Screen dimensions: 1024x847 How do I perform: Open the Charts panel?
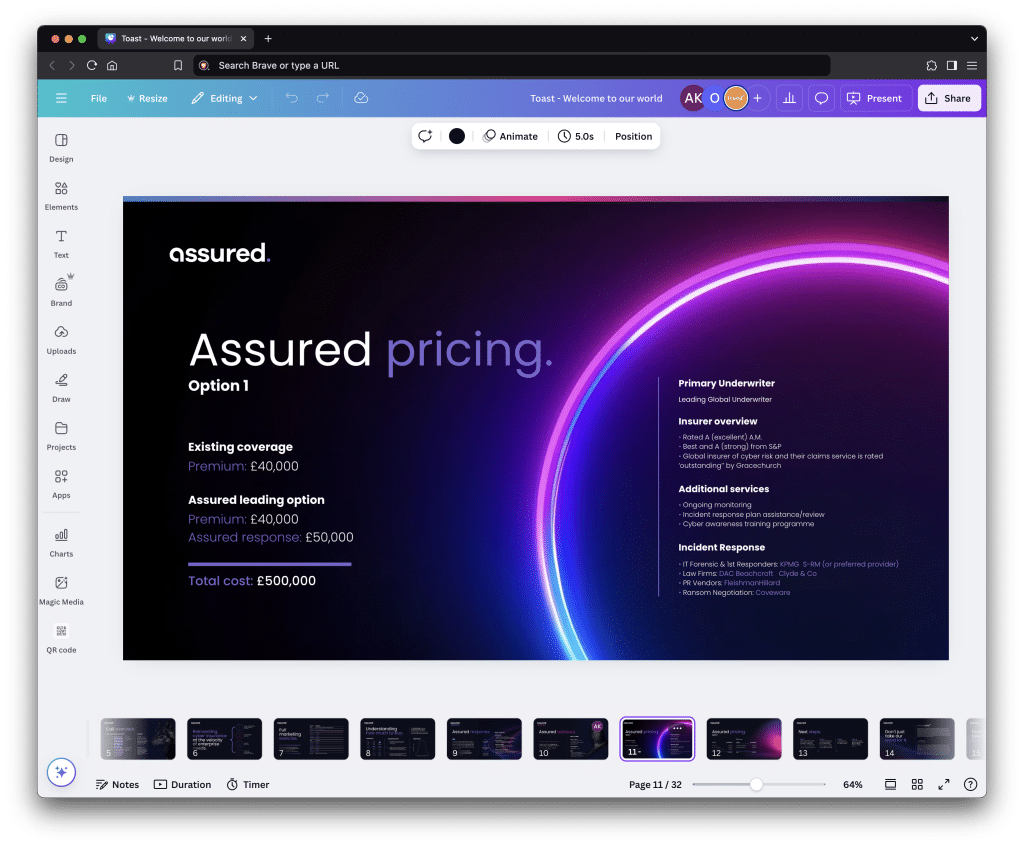pyautogui.click(x=61, y=543)
